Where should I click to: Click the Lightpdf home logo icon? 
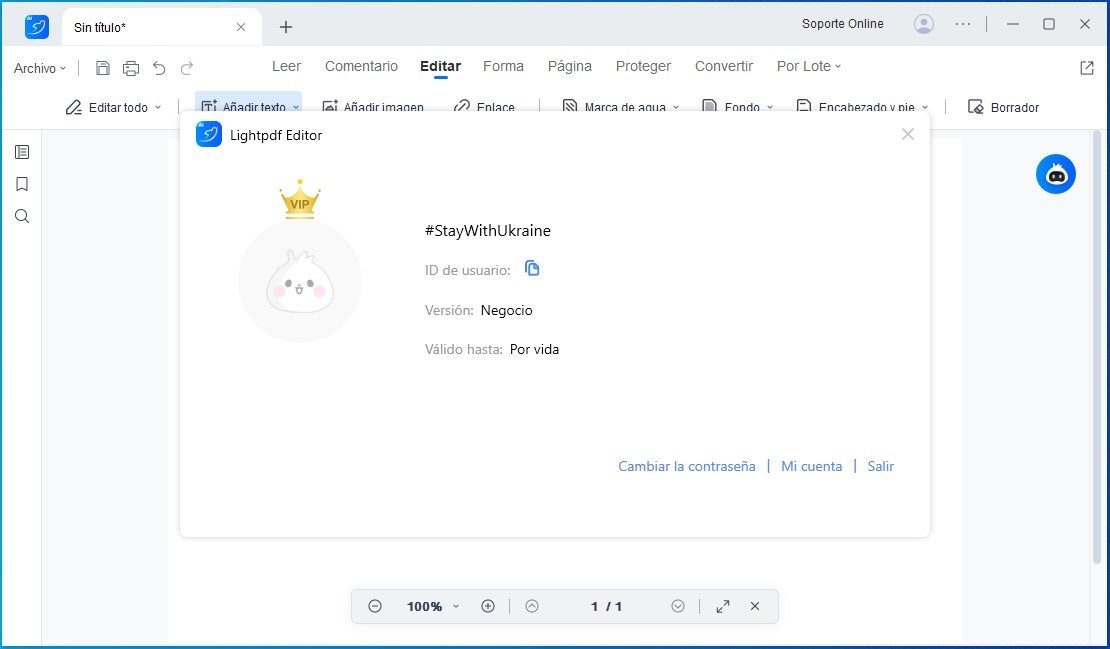pos(37,27)
